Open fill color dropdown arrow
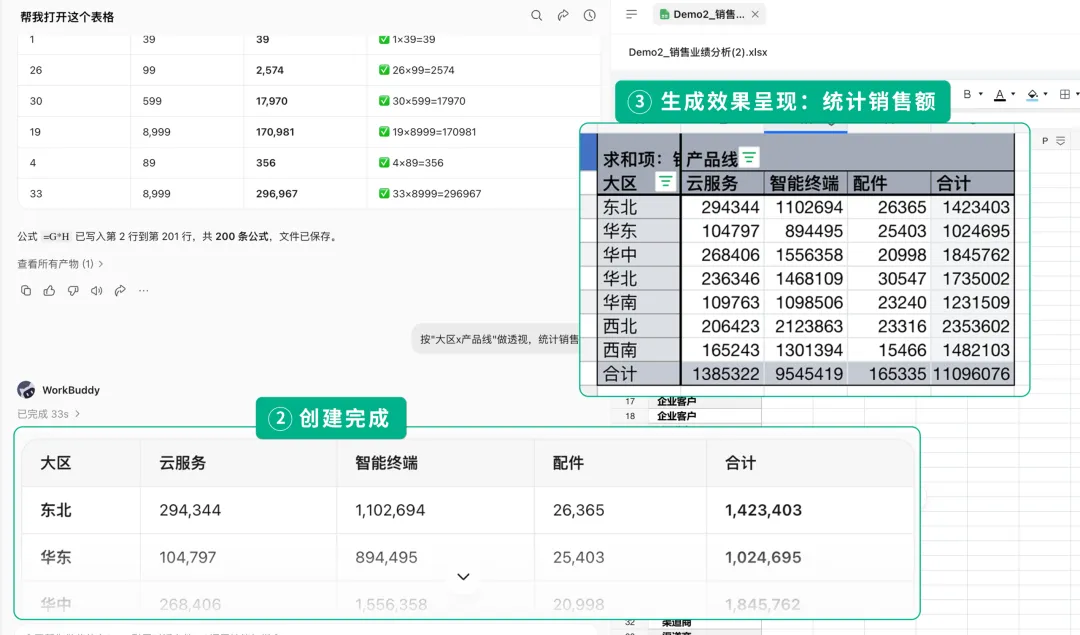 coord(1046,94)
